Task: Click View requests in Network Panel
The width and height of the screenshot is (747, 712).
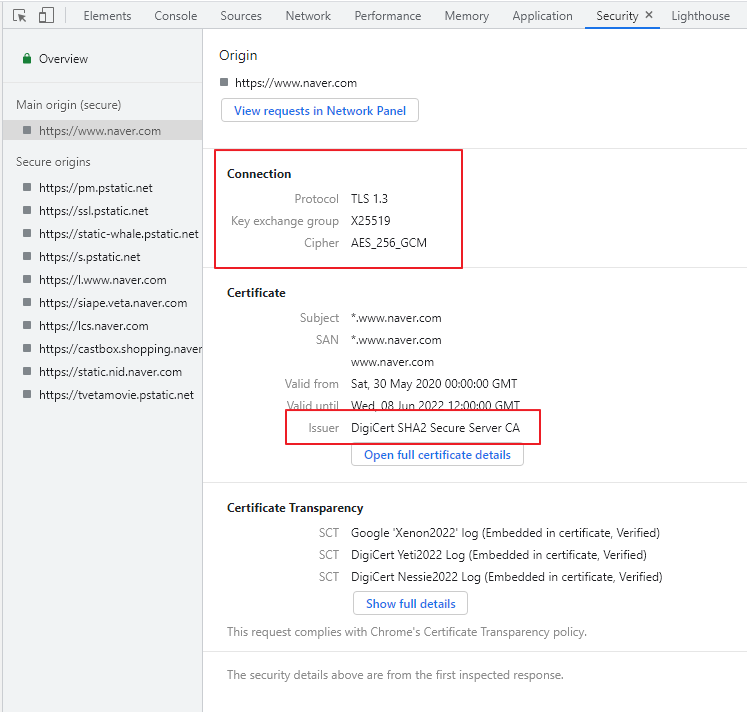Action: tap(320, 111)
